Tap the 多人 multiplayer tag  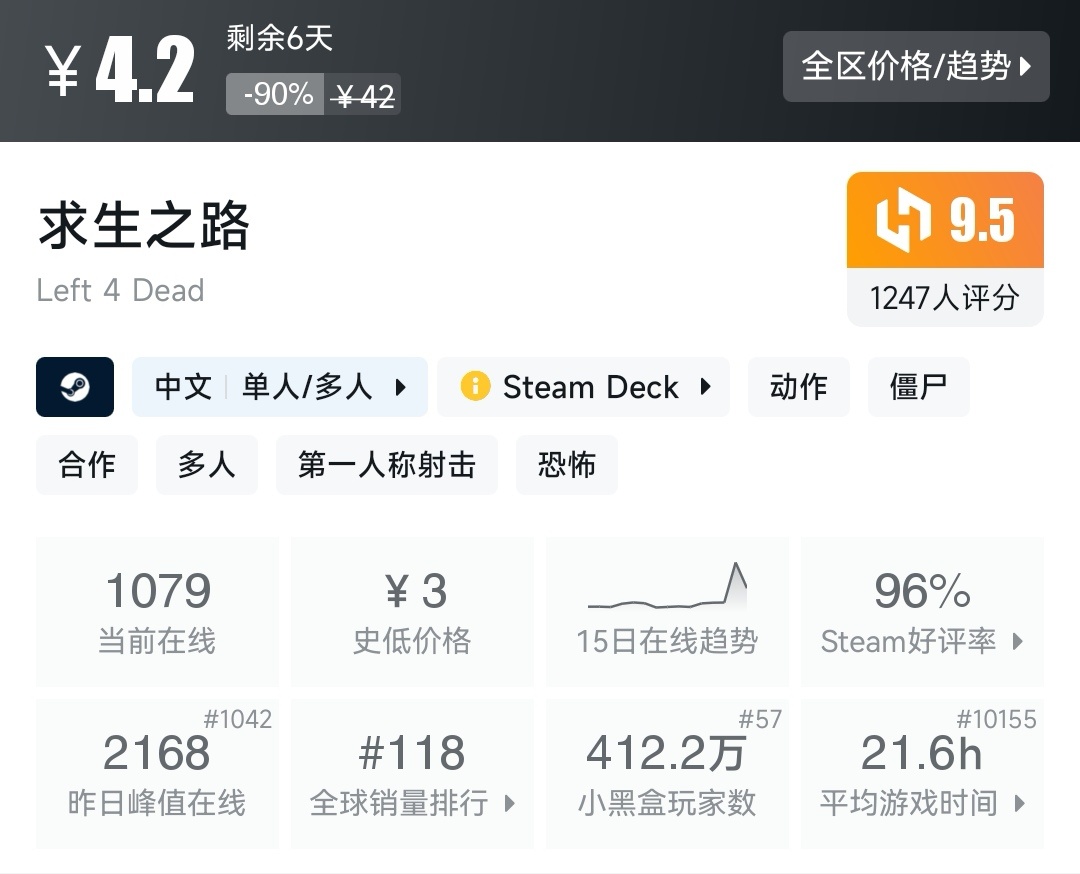point(206,465)
